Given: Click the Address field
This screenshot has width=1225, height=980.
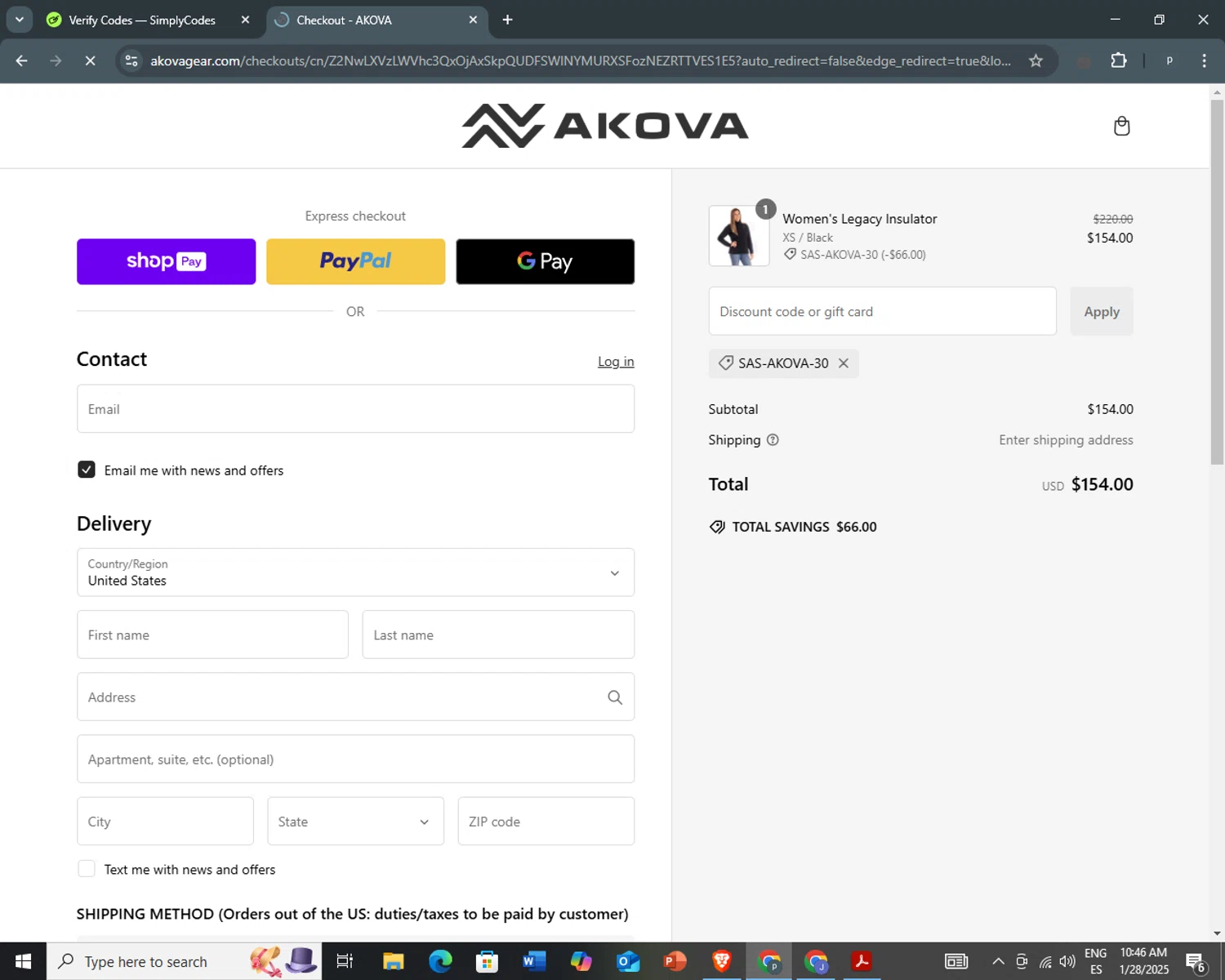Looking at the screenshot, I should click(x=355, y=697).
